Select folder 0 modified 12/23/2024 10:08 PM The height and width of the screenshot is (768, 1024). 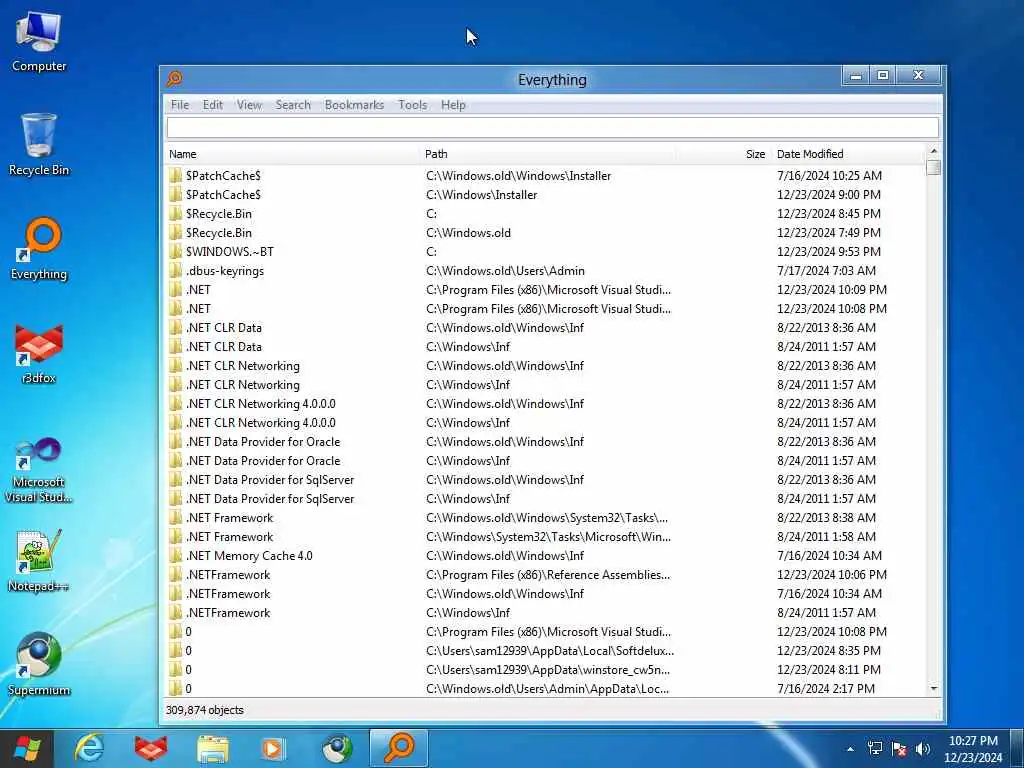coord(546,632)
